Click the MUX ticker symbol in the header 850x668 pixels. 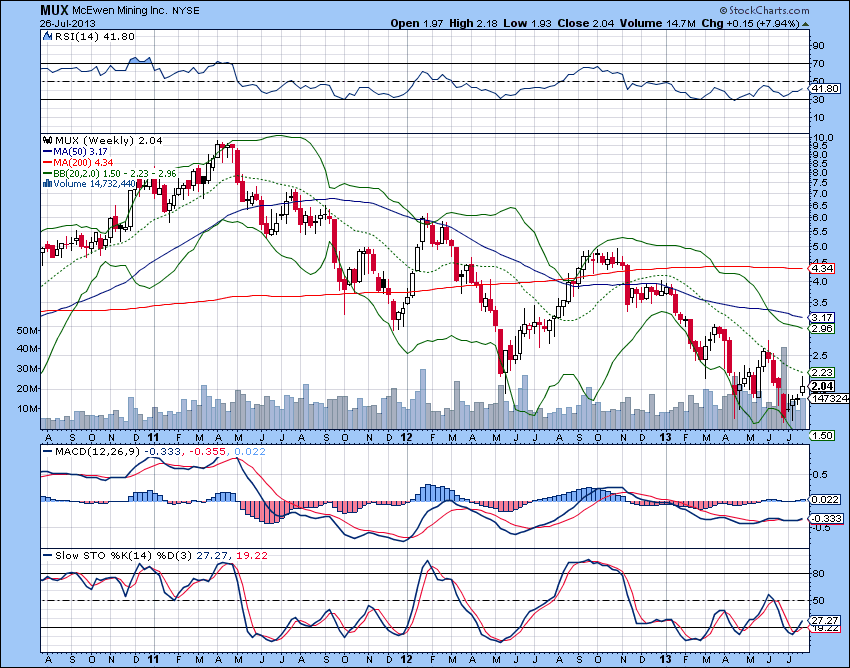pyautogui.click(x=54, y=10)
